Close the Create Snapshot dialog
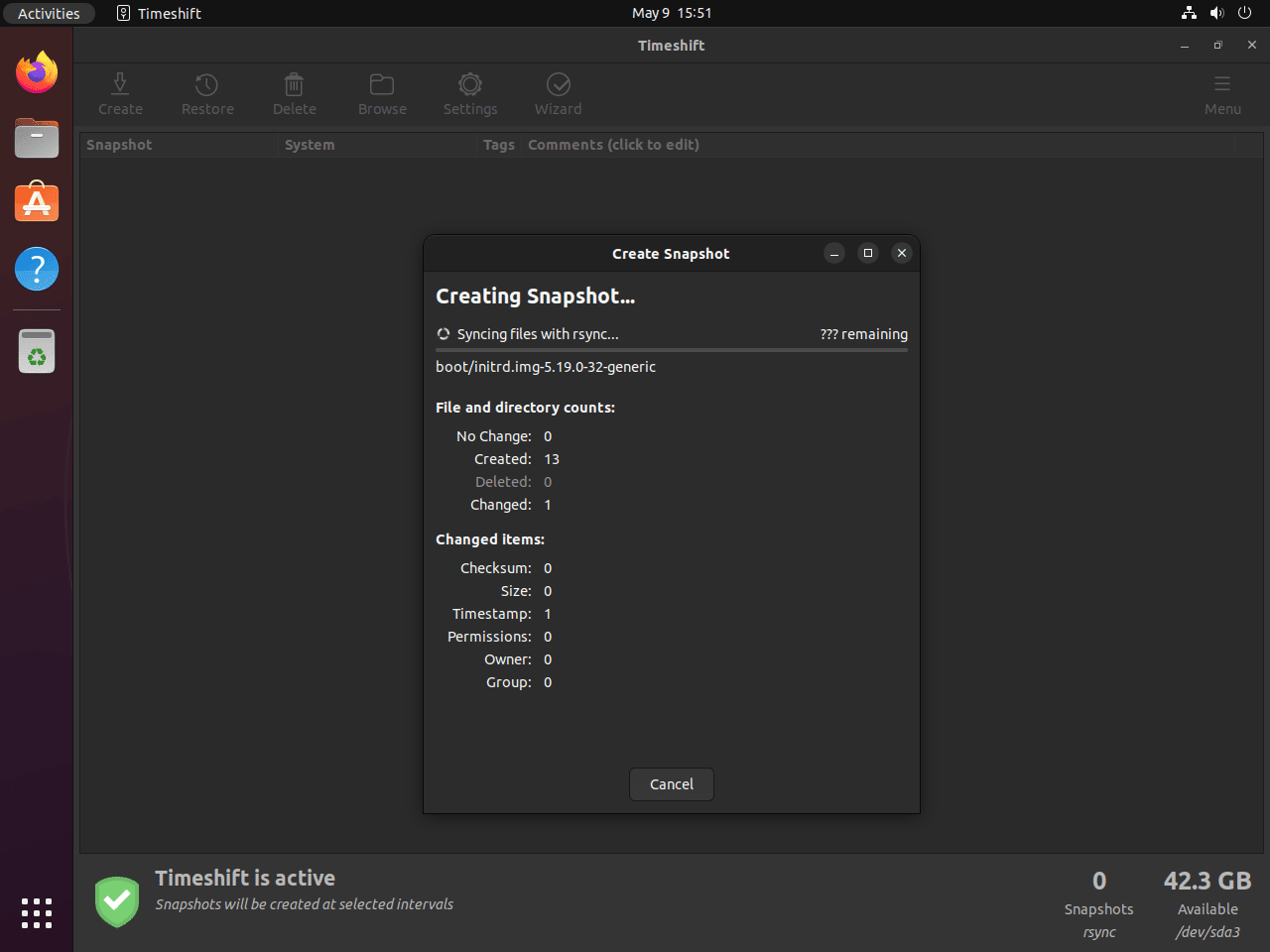Image resolution: width=1270 pixels, height=952 pixels. [902, 253]
